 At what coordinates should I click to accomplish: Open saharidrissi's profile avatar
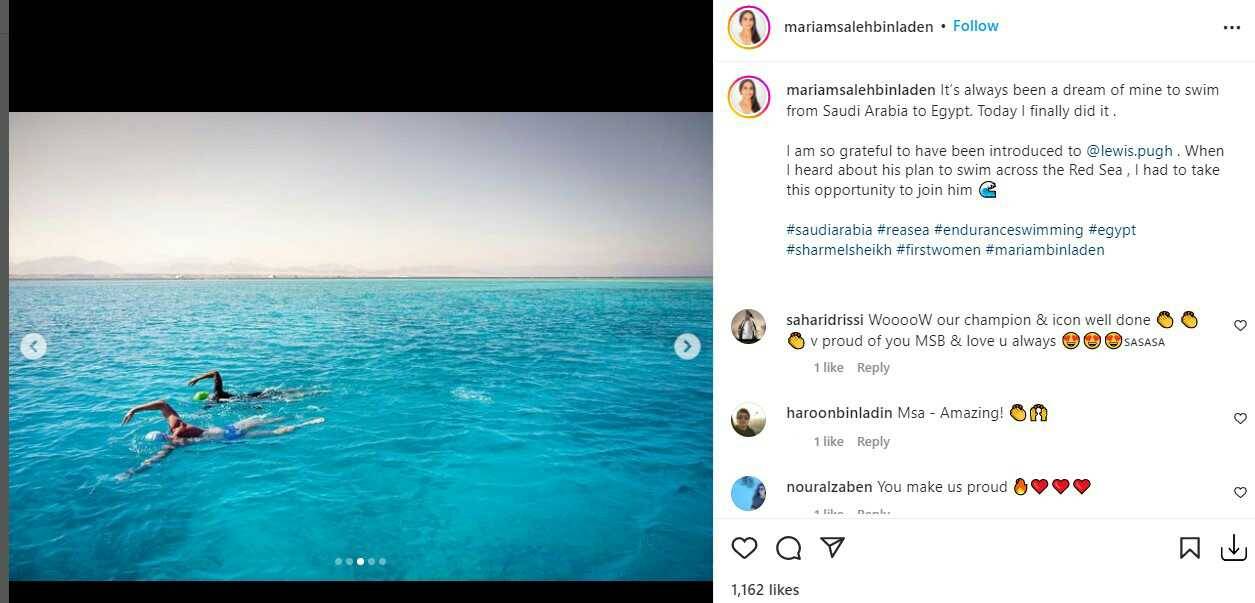(749, 327)
